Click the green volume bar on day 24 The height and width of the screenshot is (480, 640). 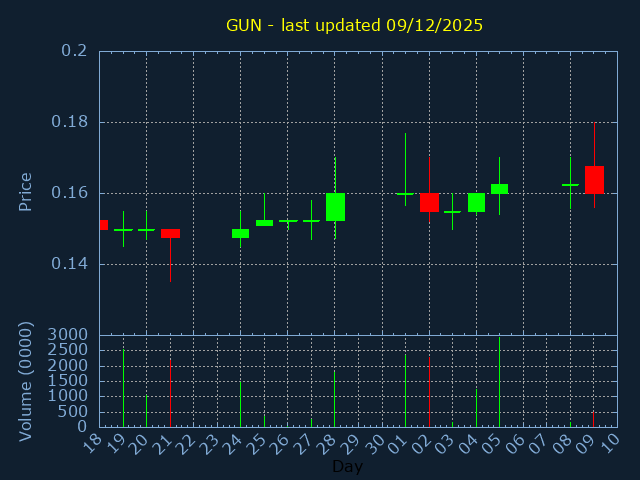coord(240,403)
